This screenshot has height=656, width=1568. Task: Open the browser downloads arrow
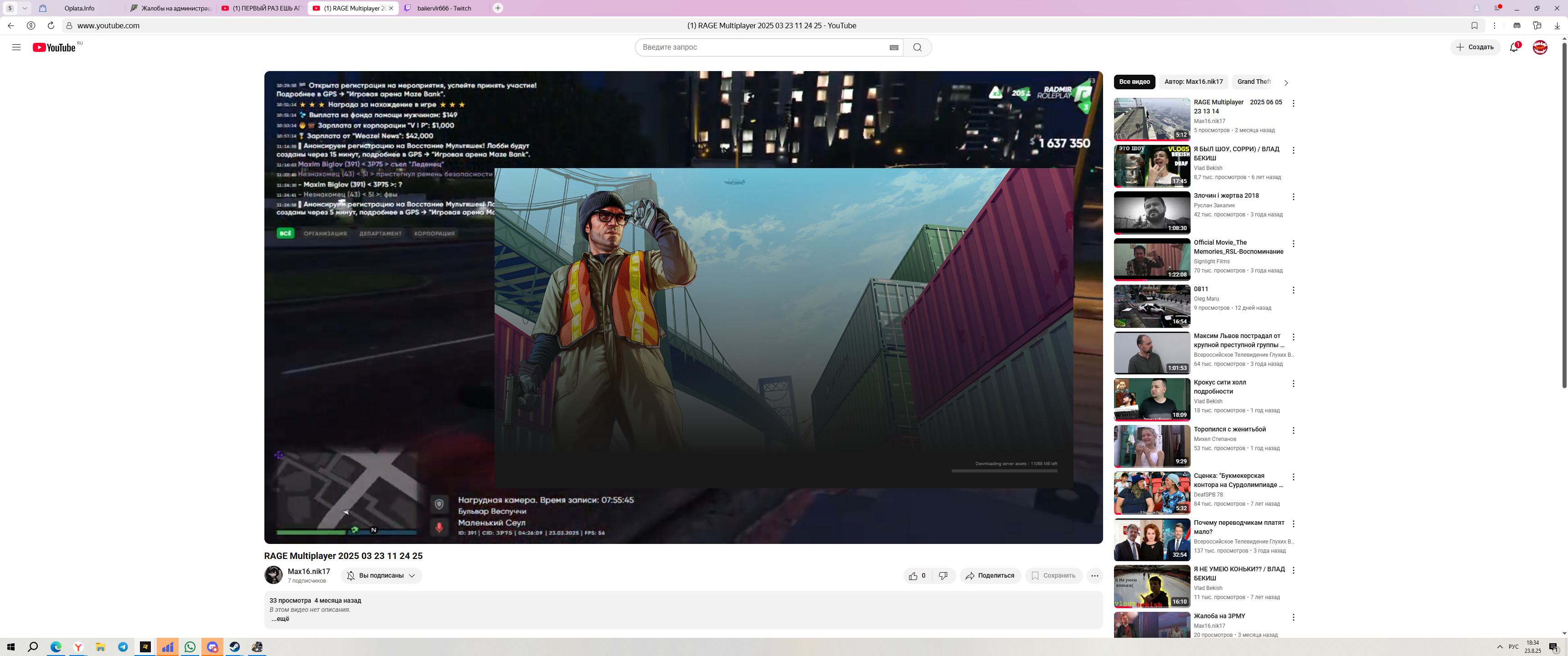pos(1557,26)
